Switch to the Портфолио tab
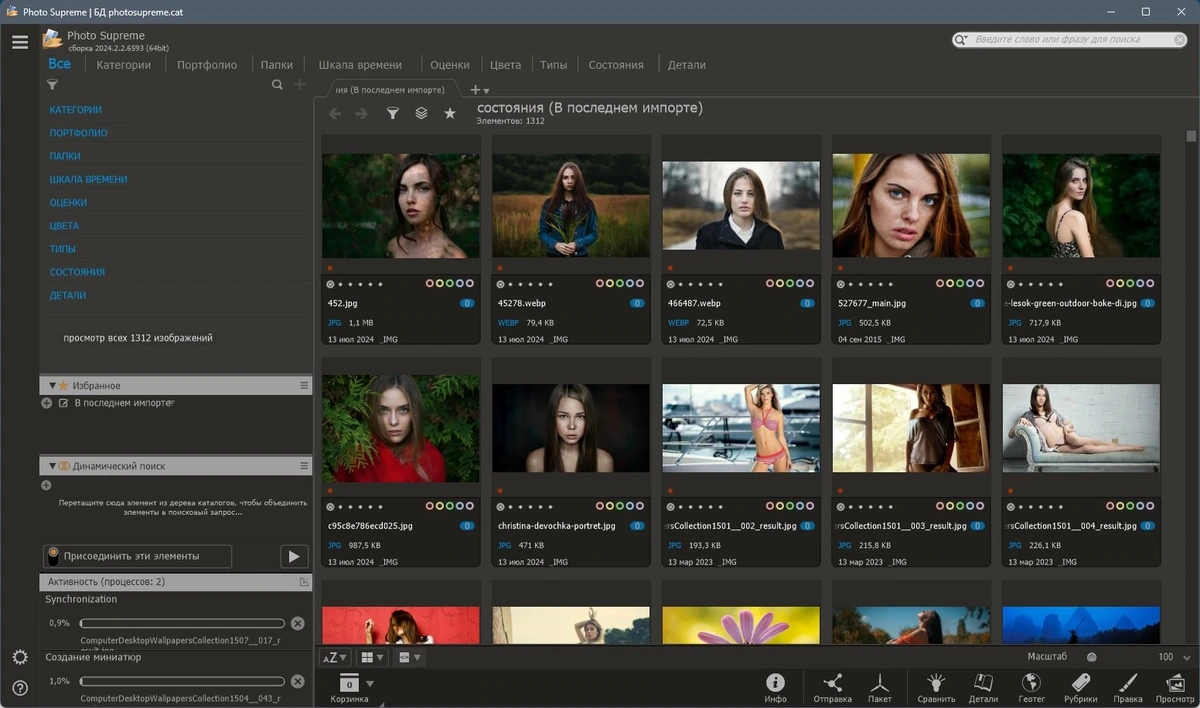The width and height of the screenshot is (1200, 708). pos(207,65)
